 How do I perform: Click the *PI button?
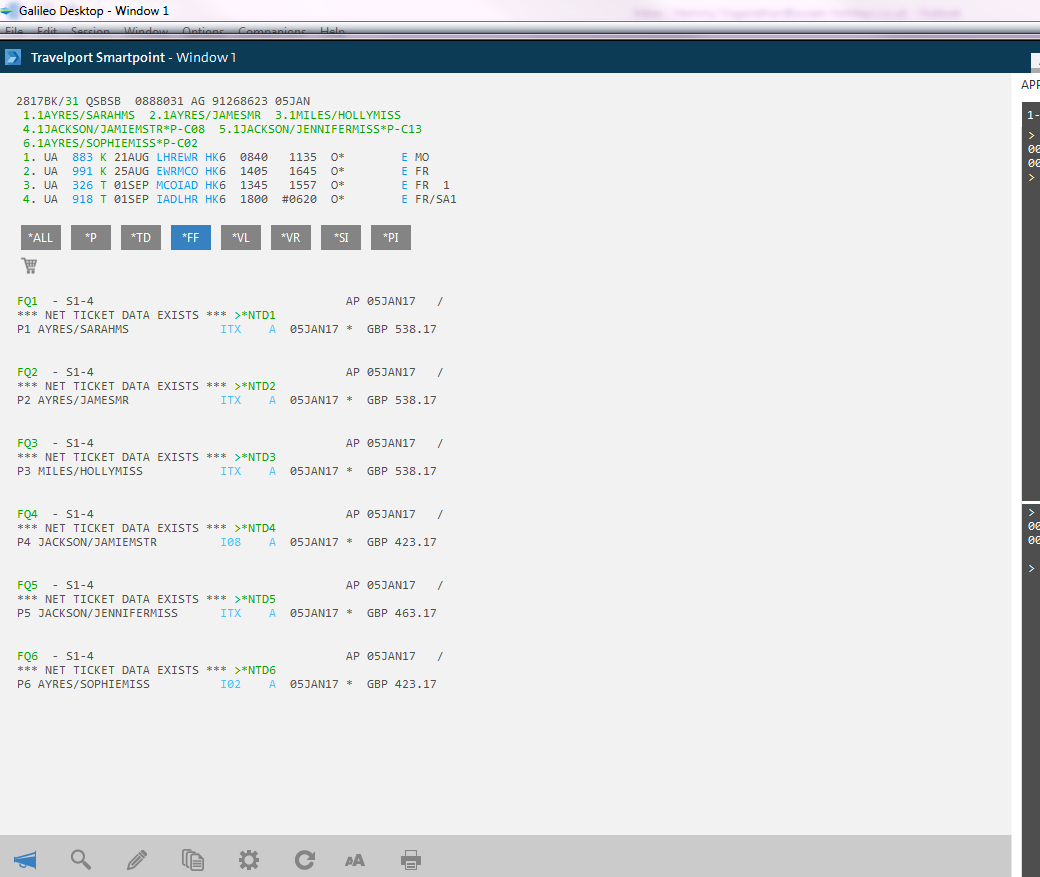(x=391, y=237)
